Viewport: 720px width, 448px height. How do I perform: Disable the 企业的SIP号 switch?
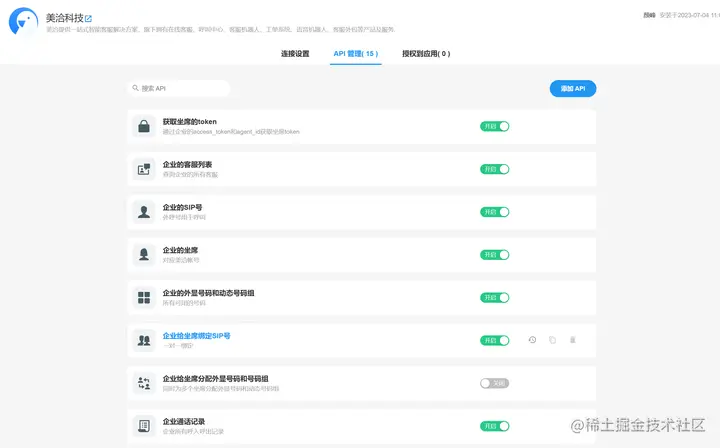[495, 212]
